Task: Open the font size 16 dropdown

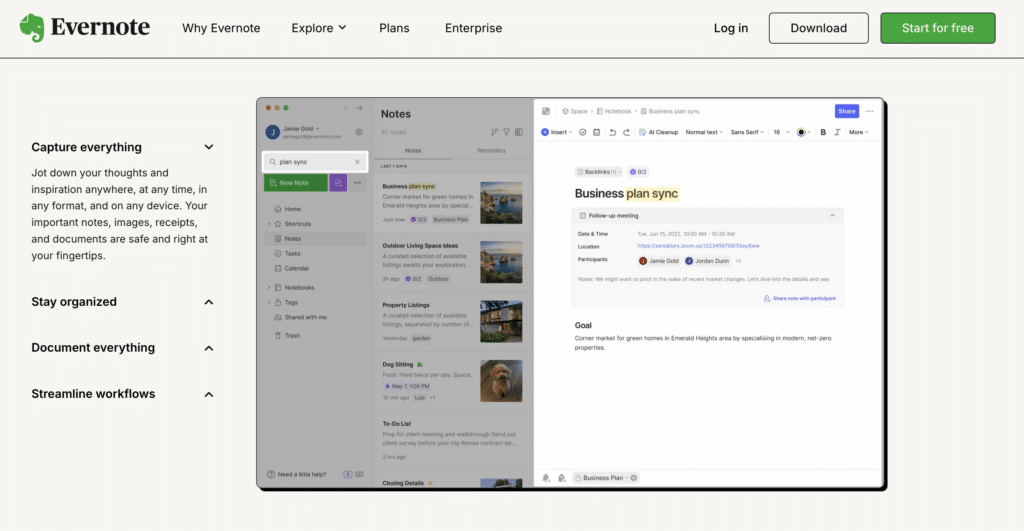Action: [781, 132]
